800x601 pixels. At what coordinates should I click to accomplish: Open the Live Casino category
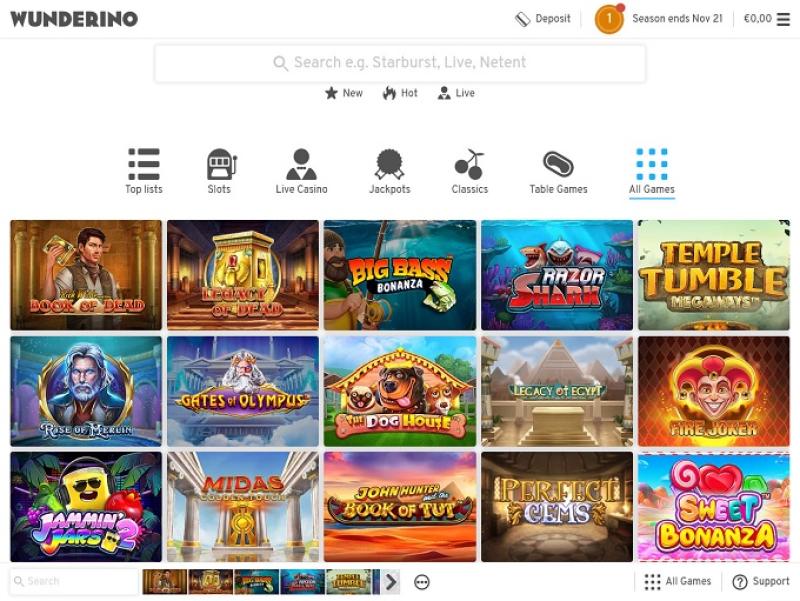point(301,171)
